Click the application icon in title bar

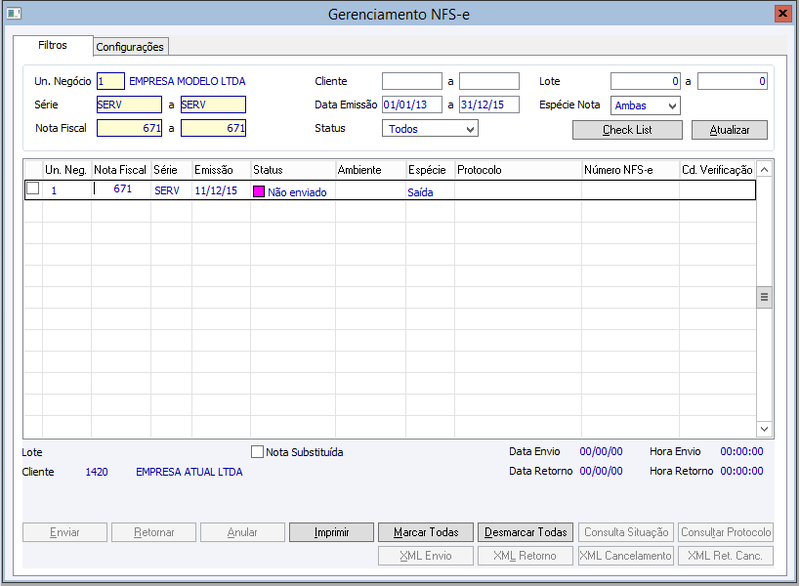(x=14, y=13)
